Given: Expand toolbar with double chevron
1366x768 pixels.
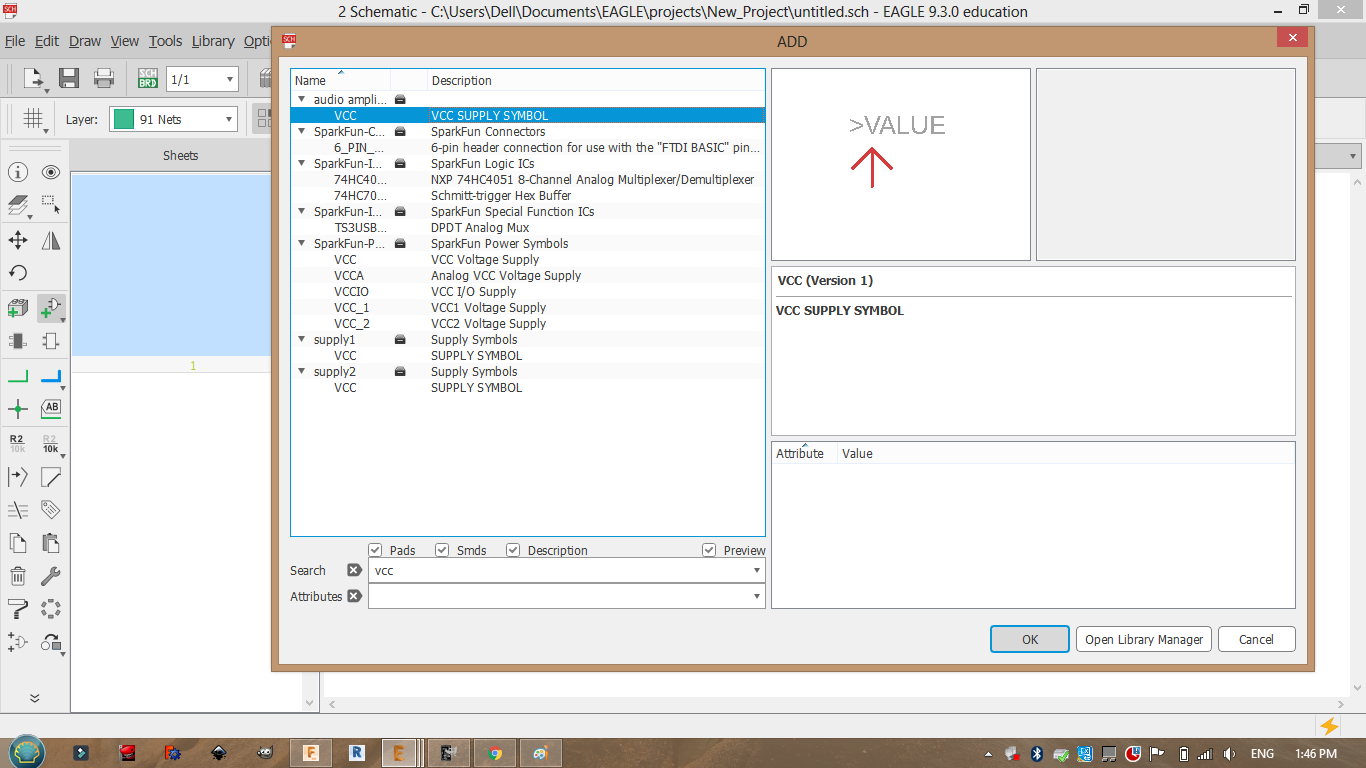Looking at the screenshot, I should [34, 698].
